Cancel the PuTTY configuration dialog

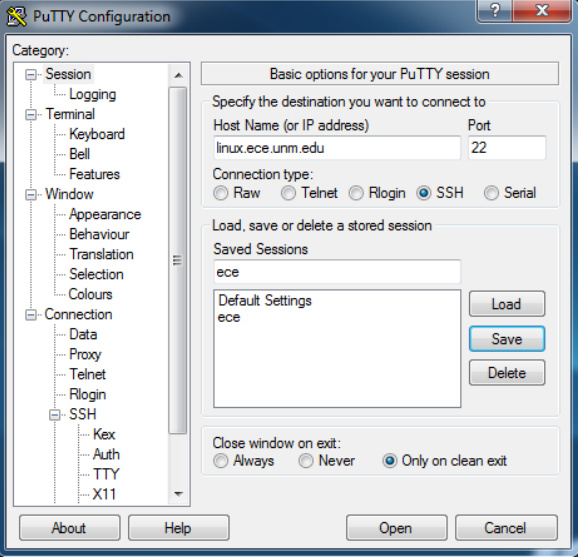506,528
